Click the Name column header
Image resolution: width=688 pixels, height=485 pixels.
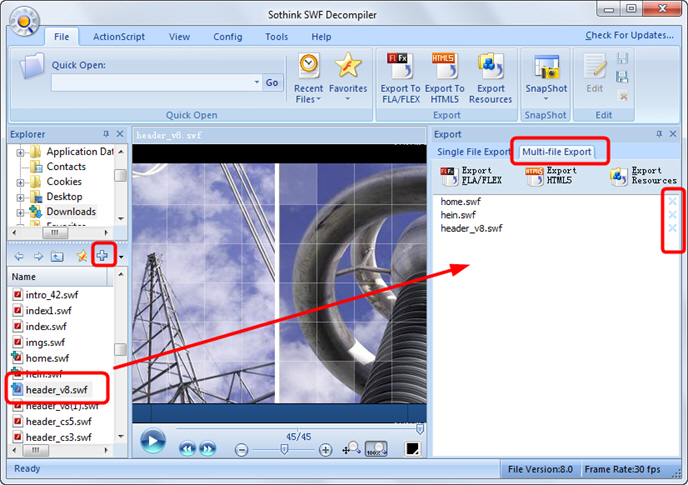click(x=57, y=277)
